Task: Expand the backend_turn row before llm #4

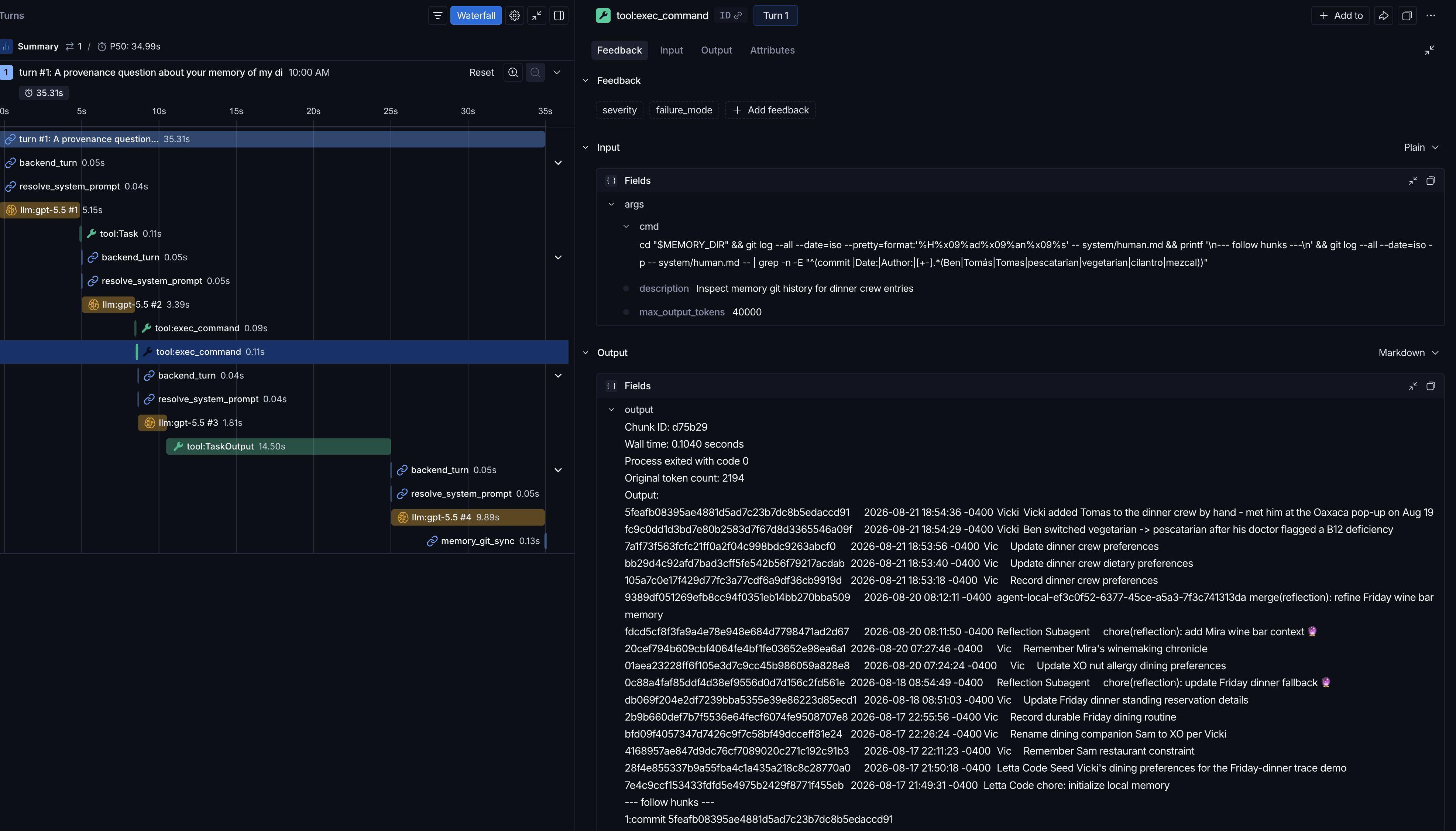Action: tap(558, 470)
